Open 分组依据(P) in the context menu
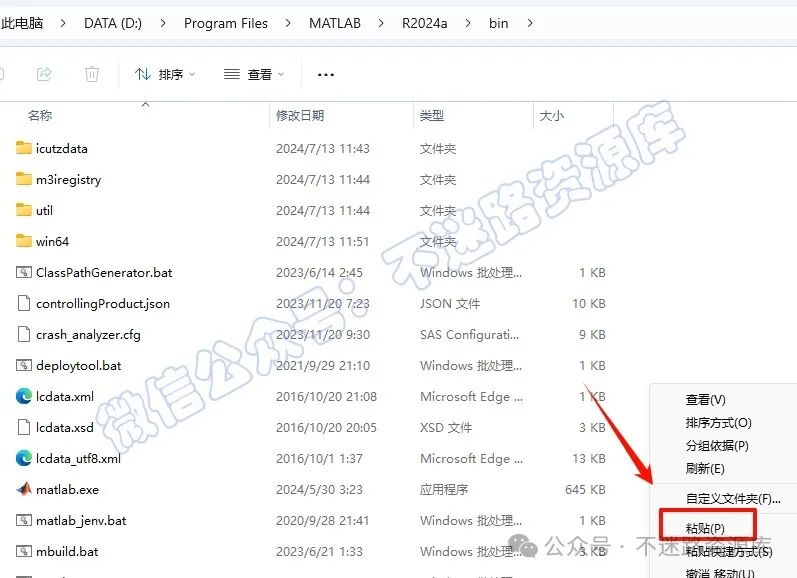Screen dimensions: 797x578 (x=717, y=445)
